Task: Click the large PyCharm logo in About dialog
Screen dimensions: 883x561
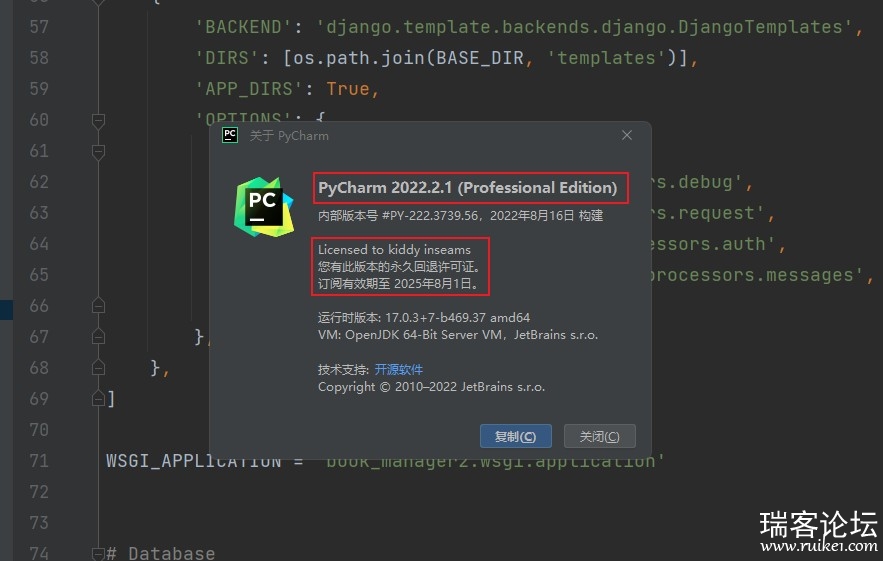Action: pos(264,207)
